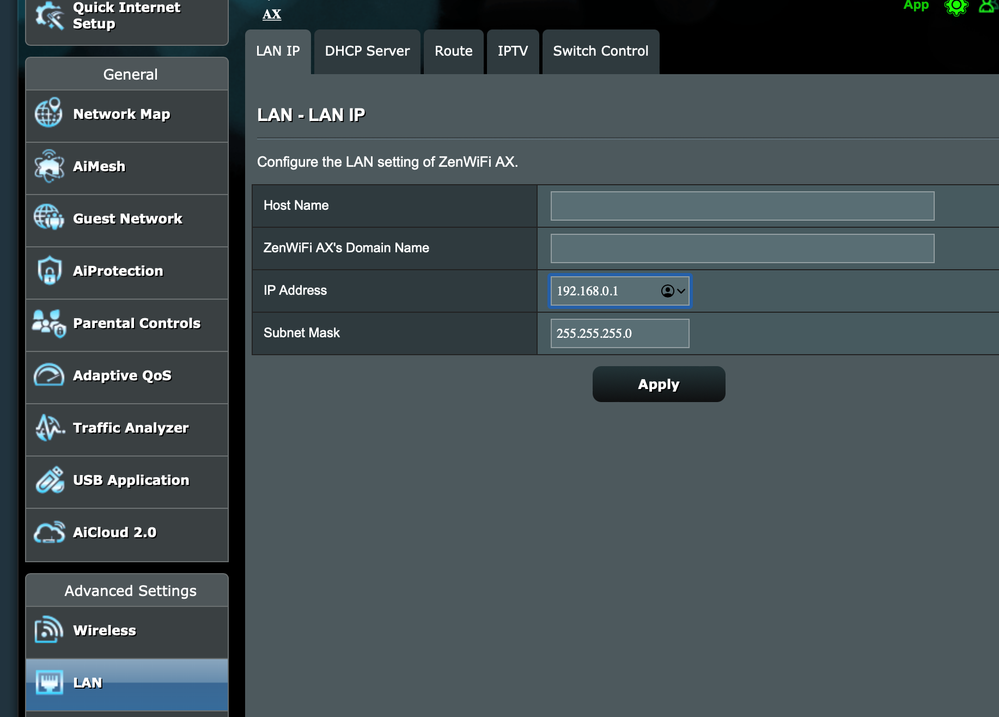Open the autofill dropdown in IP Address field

pyautogui.click(x=674, y=291)
